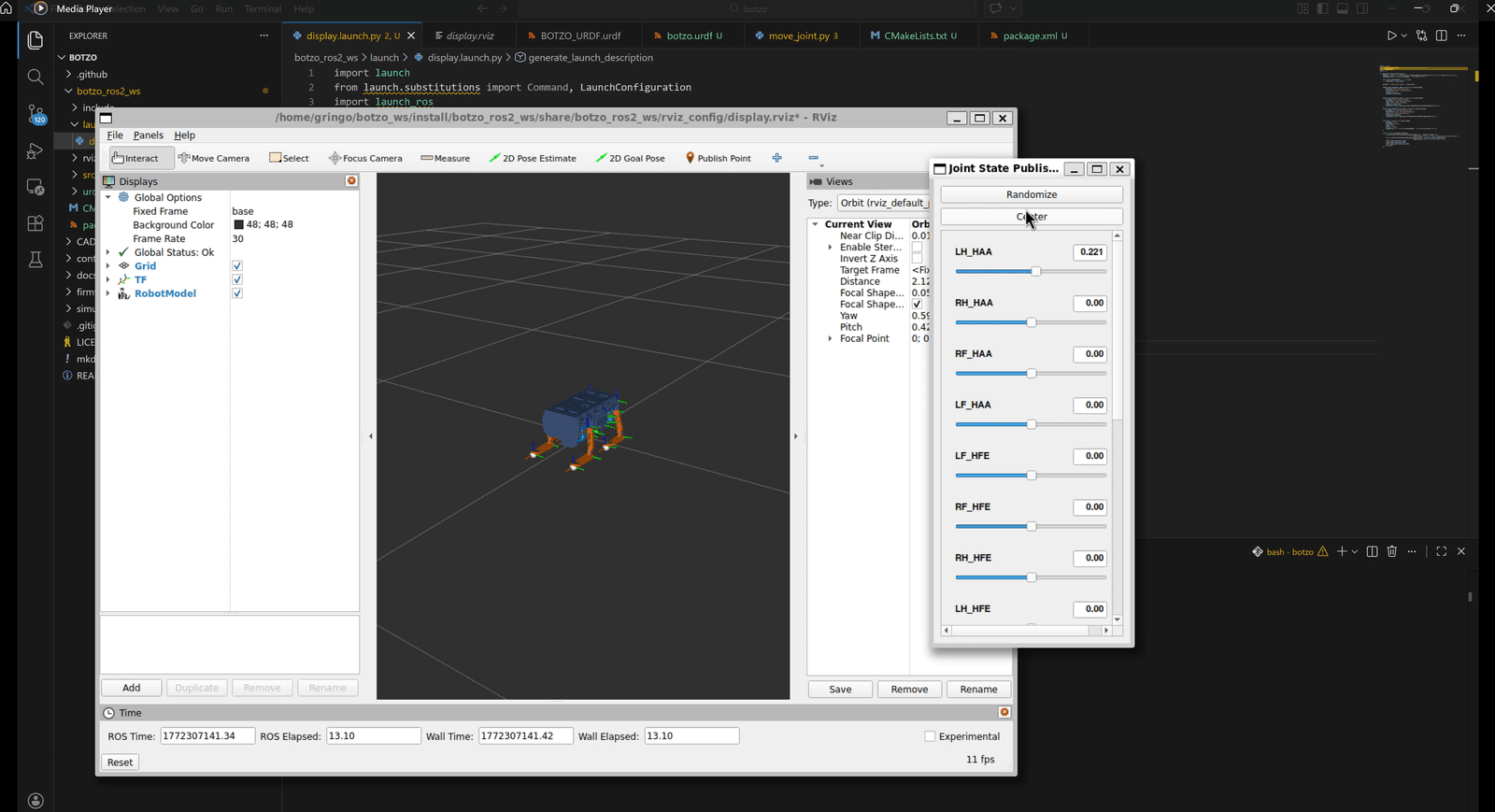Create a new terminal with the plus icon

click(x=1342, y=551)
